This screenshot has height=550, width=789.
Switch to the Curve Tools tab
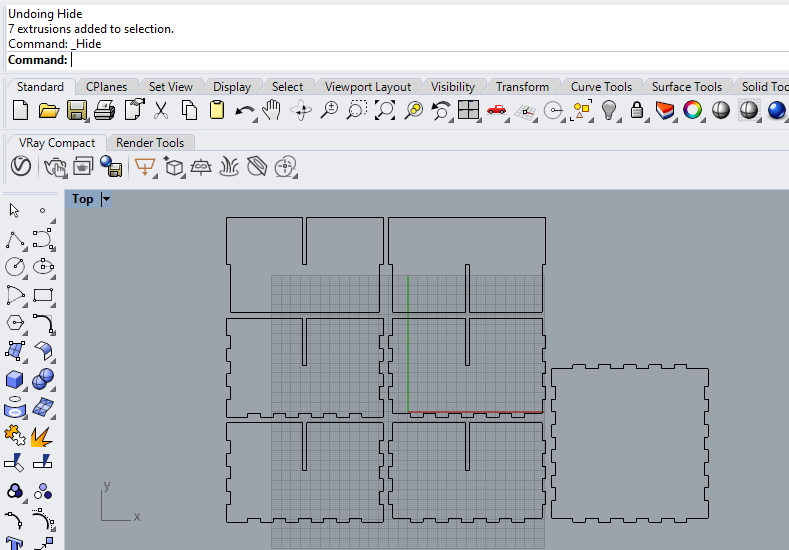pos(601,87)
